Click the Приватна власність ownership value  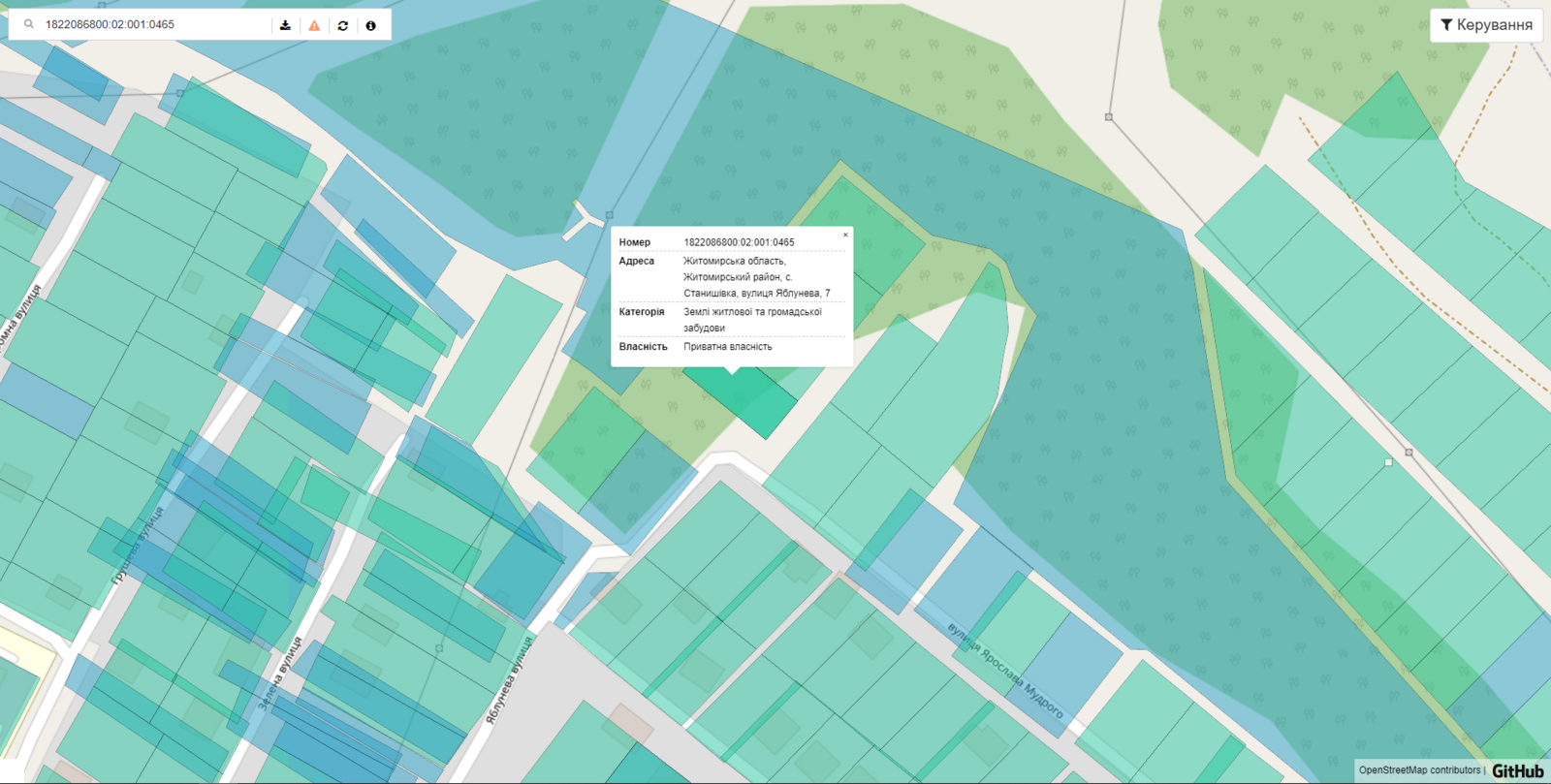point(728,347)
